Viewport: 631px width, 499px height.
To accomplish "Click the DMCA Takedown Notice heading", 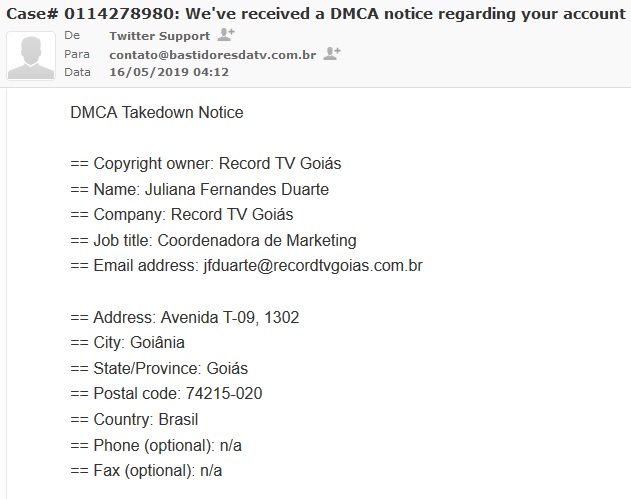I will (157, 112).
